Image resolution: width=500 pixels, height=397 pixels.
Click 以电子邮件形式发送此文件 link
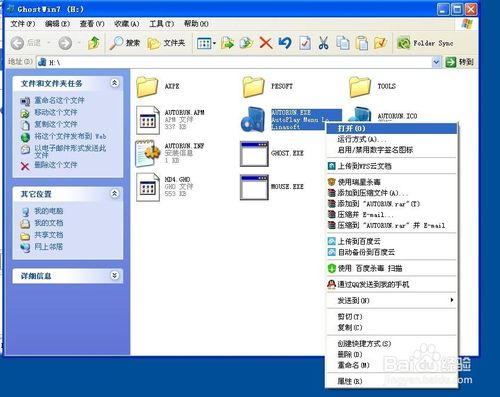(70, 151)
